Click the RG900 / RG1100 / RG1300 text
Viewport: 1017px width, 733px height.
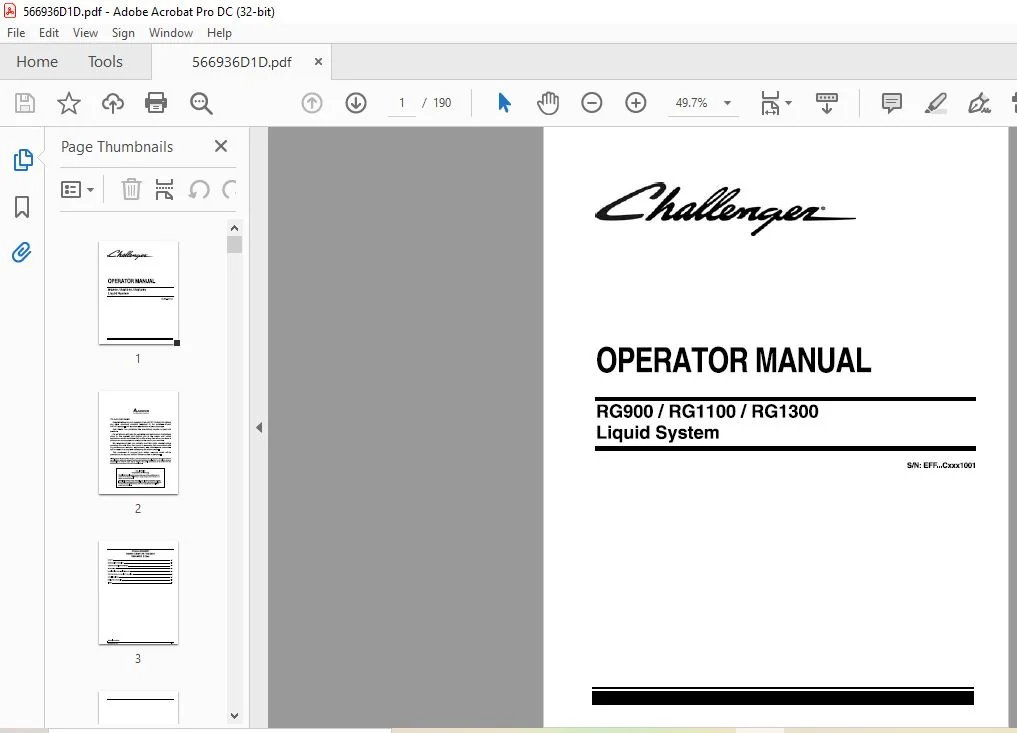tap(707, 411)
